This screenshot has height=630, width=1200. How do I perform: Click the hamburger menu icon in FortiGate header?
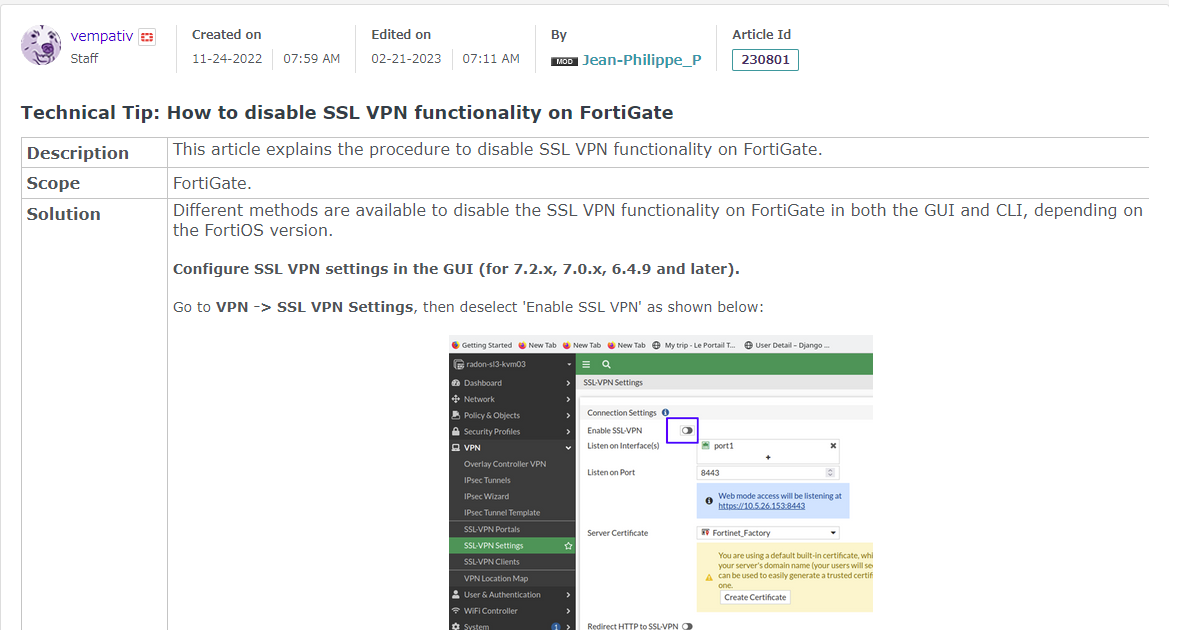point(587,364)
